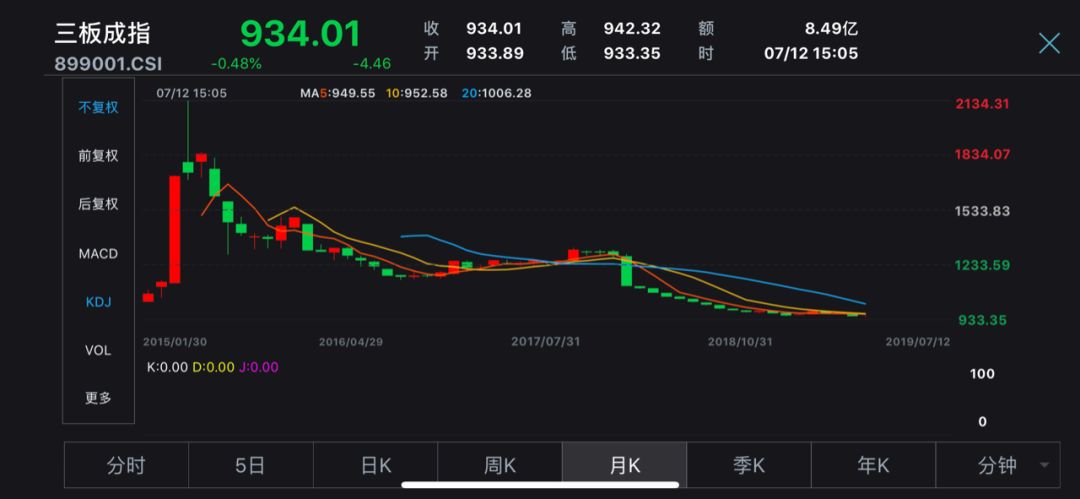Click the large green candle near early 2018
The image size is (1080, 499).
coord(626,270)
